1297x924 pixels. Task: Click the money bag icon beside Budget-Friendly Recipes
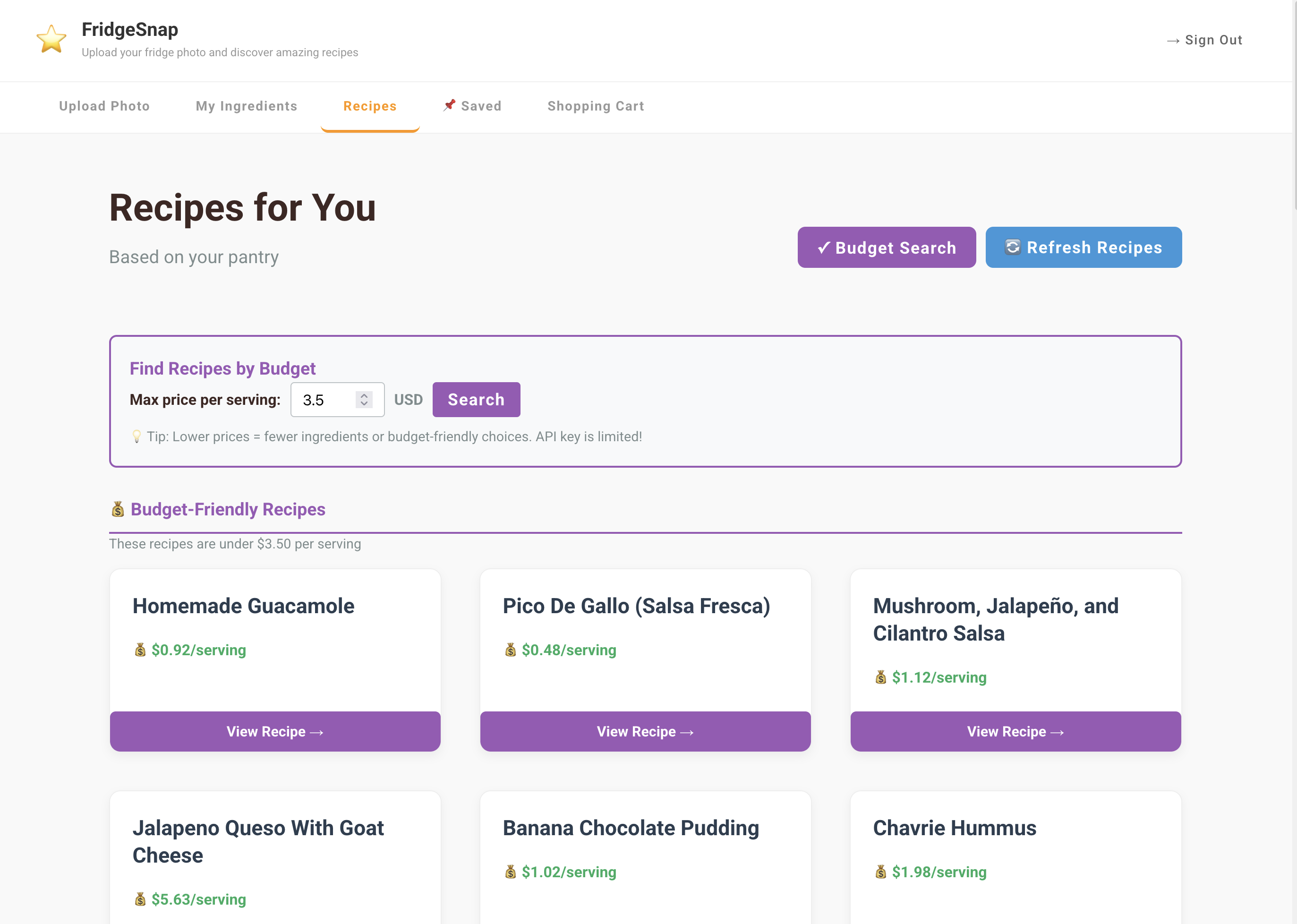pyautogui.click(x=118, y=509)
